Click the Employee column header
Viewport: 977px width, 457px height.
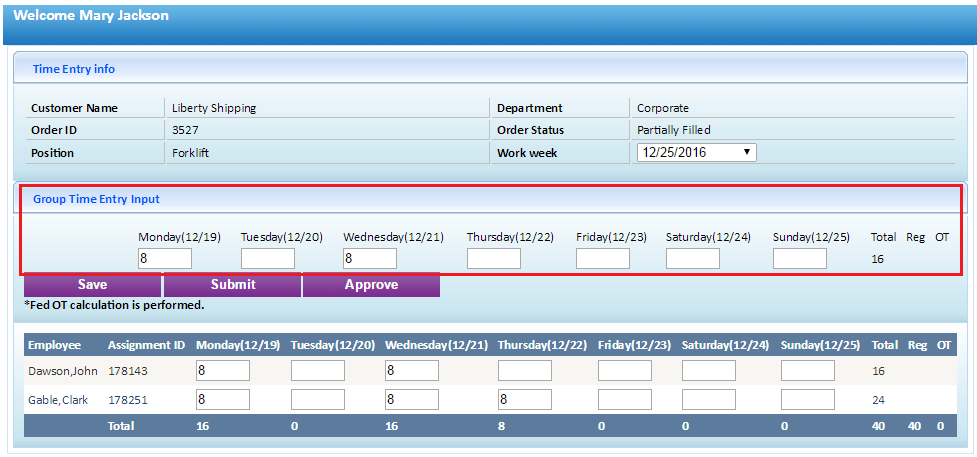[54, 345]
